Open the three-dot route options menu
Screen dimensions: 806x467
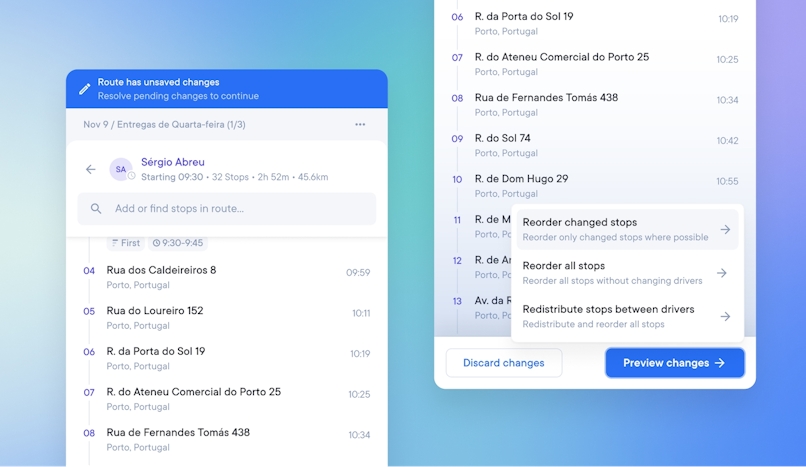[360, 124]
